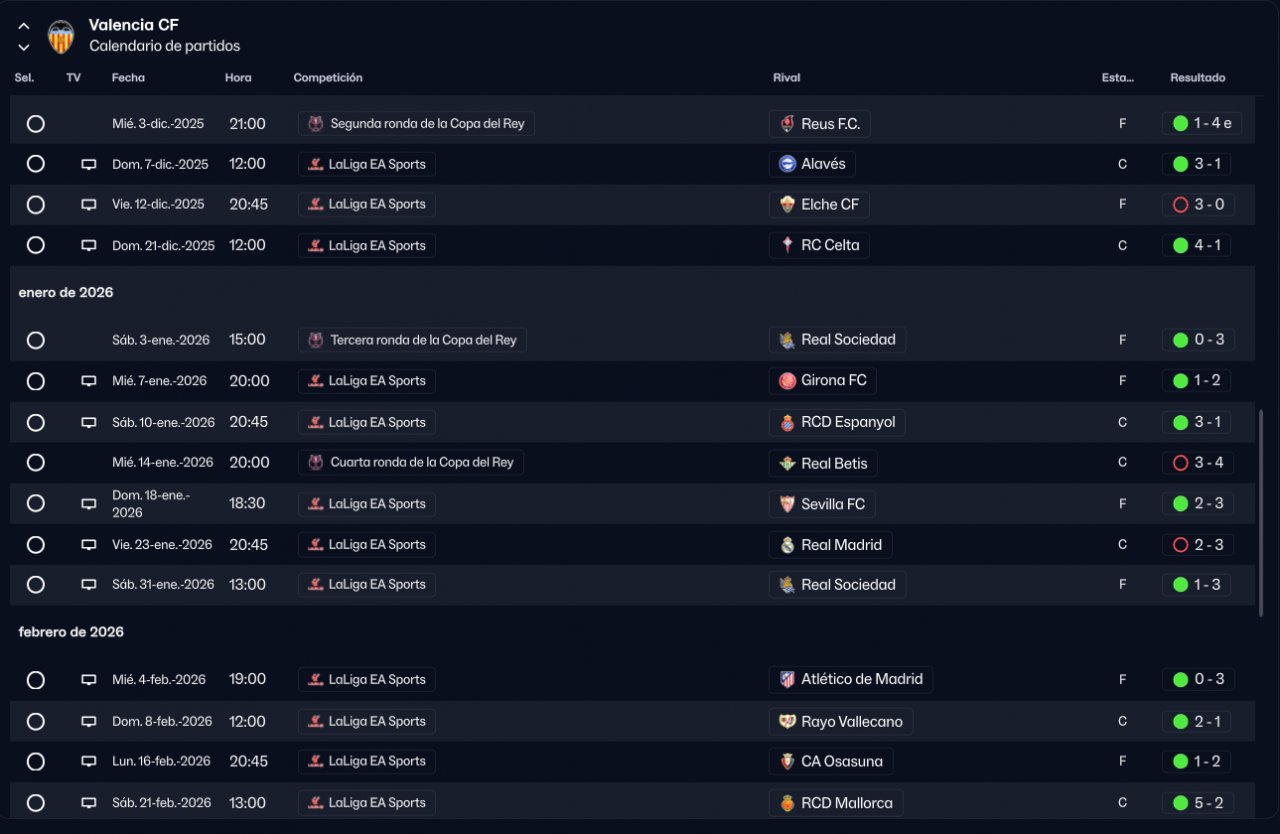The width and height of the screenshot is (1280, 834).
Task: Click the red loss indicator for Elche CF
Action: [x=1180, y=205]
